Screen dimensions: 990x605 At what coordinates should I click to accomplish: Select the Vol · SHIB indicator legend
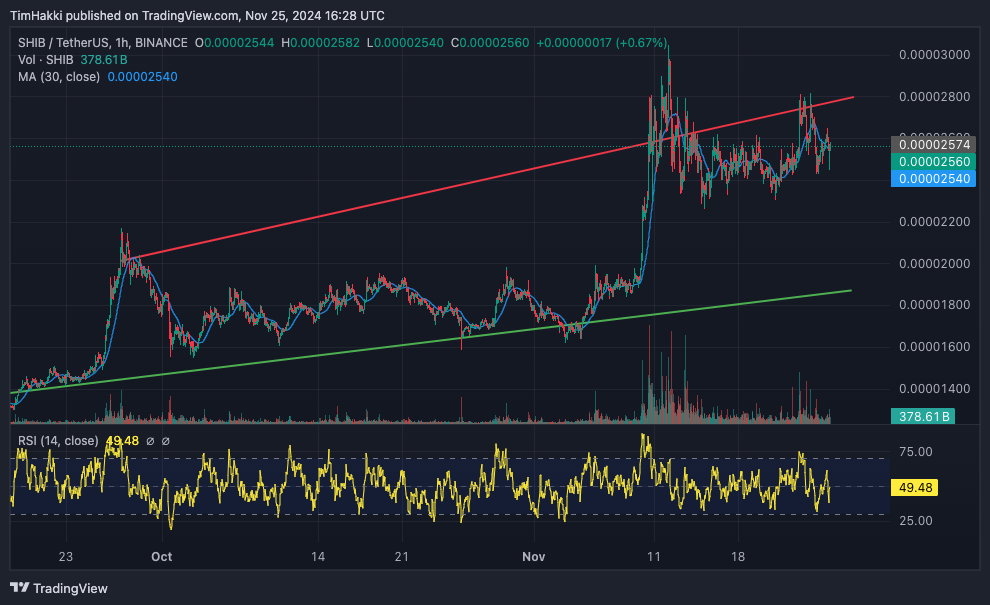pyautogui.click(x=45, y=60)
